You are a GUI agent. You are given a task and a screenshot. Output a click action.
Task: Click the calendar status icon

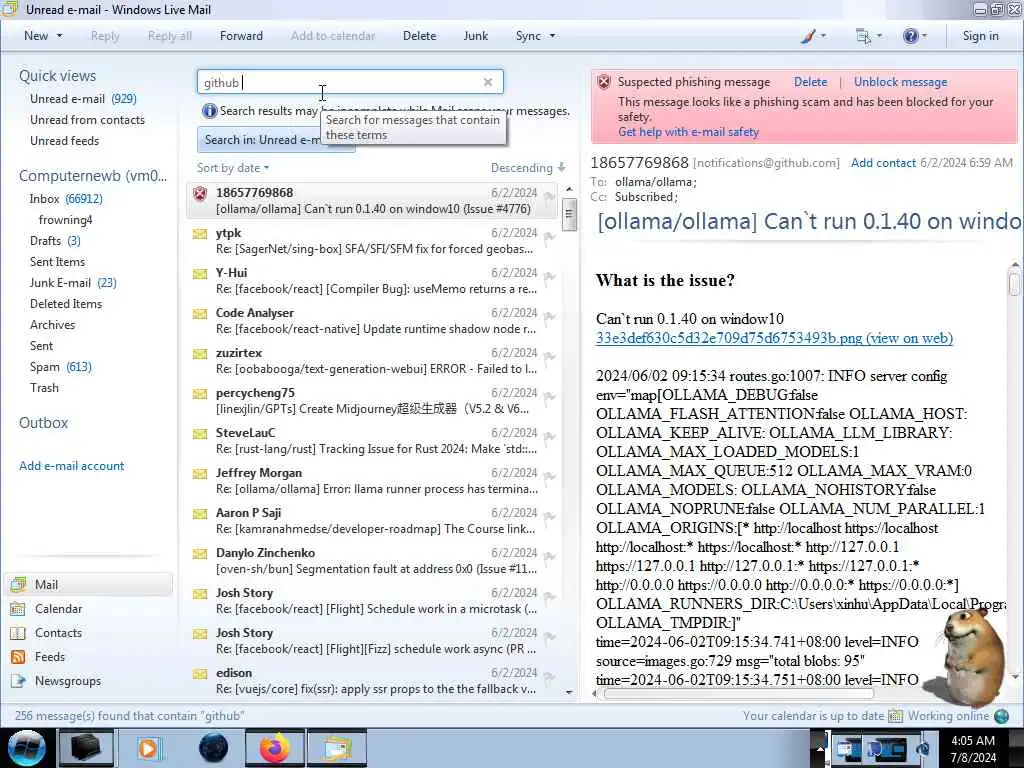point(895,716)
